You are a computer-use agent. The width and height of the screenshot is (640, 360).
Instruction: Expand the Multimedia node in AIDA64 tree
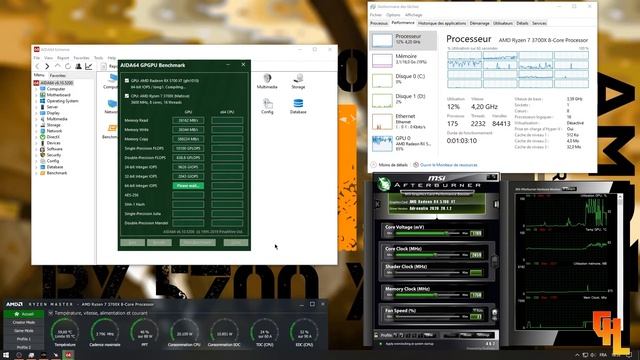pos(36,119)
